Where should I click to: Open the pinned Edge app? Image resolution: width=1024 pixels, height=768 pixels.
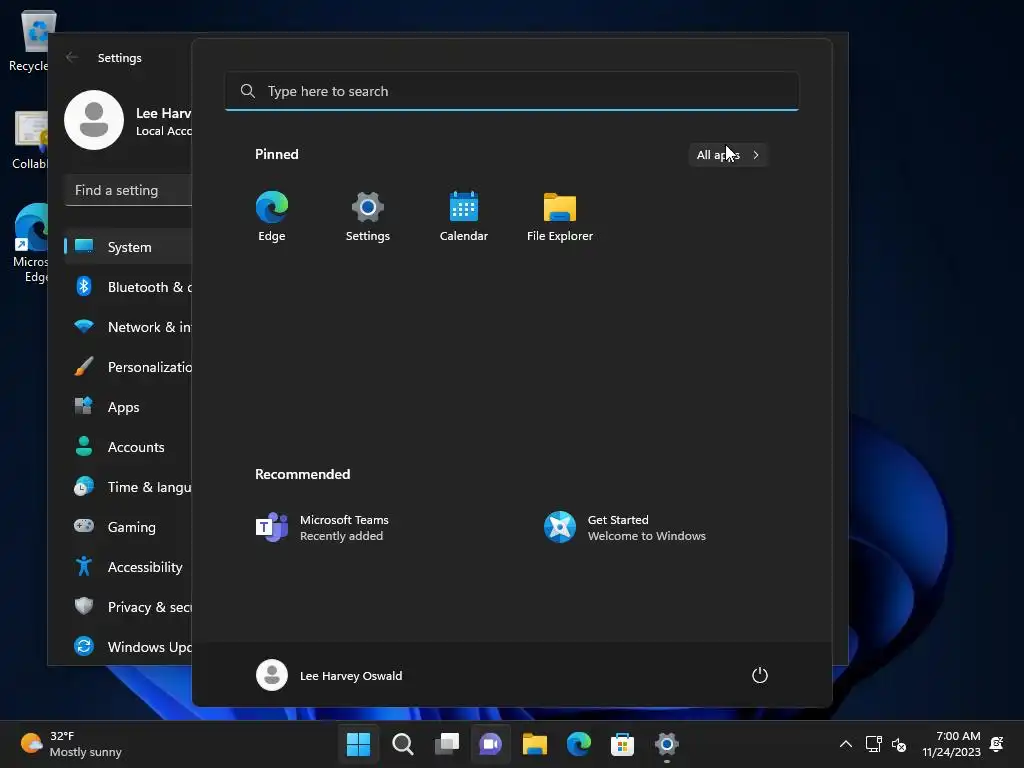pyautogui.click(x=272, y=217)
